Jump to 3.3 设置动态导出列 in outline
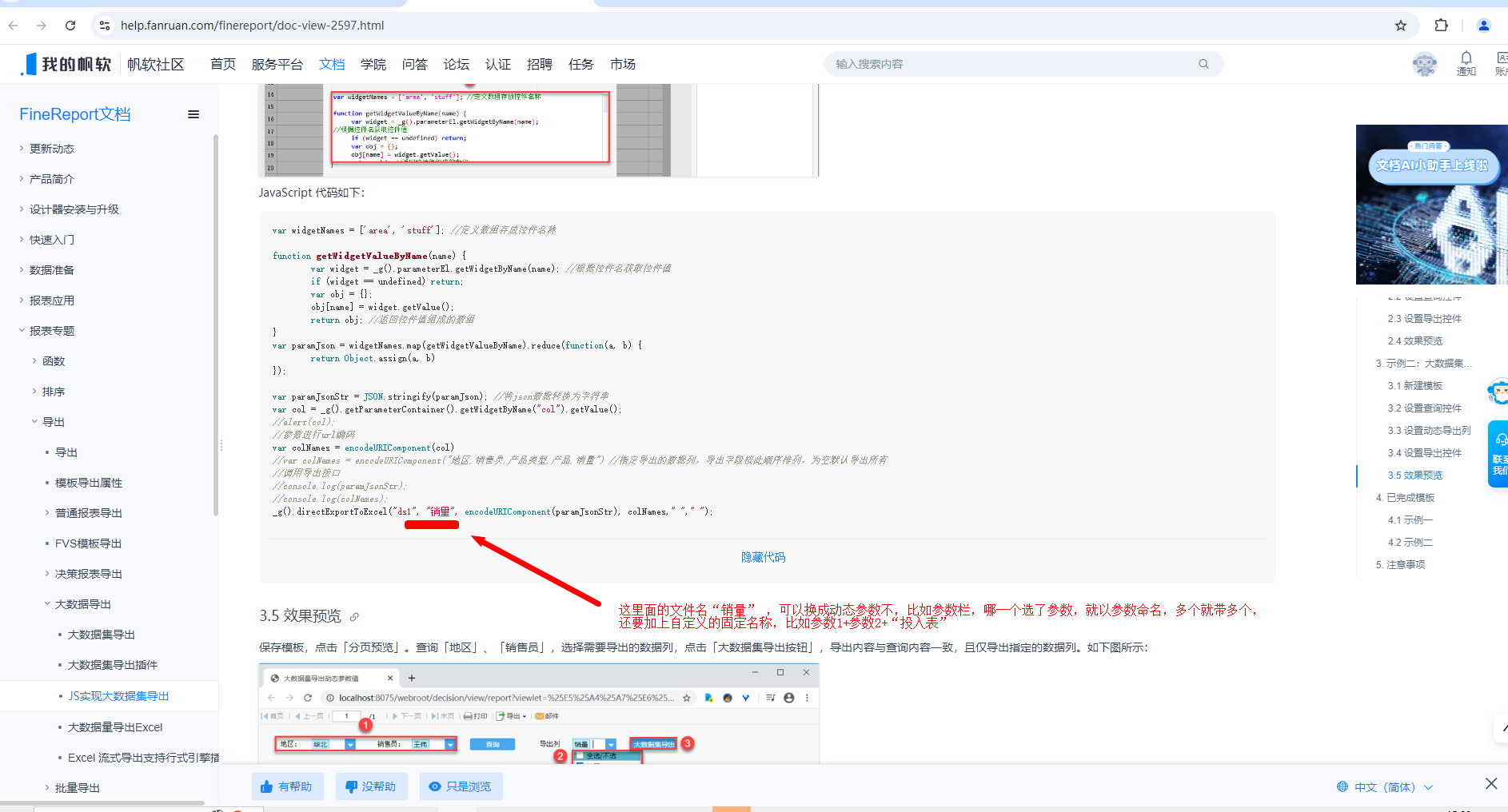 1430,431
